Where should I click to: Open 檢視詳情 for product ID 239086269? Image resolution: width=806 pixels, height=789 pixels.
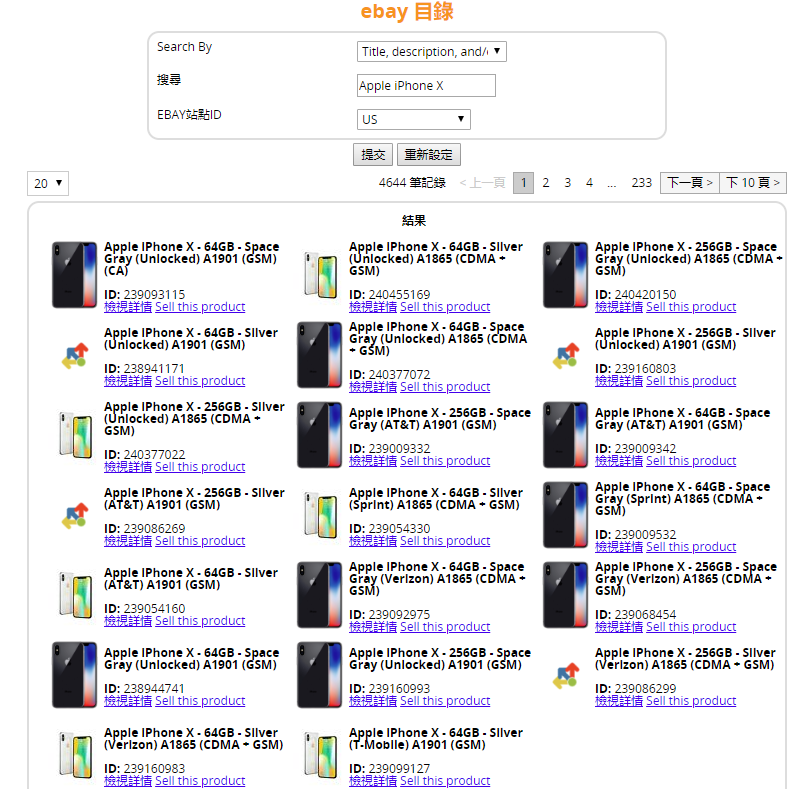click(128, 541)
